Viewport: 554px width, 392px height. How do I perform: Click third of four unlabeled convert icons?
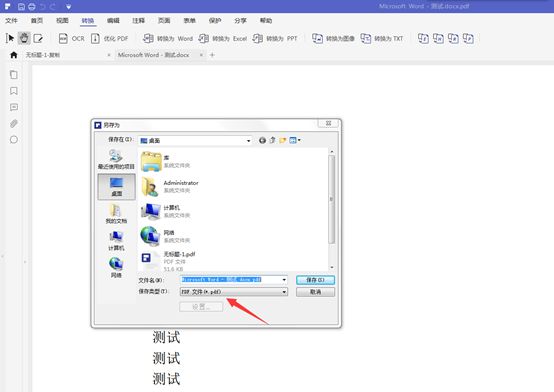point(453,38)
